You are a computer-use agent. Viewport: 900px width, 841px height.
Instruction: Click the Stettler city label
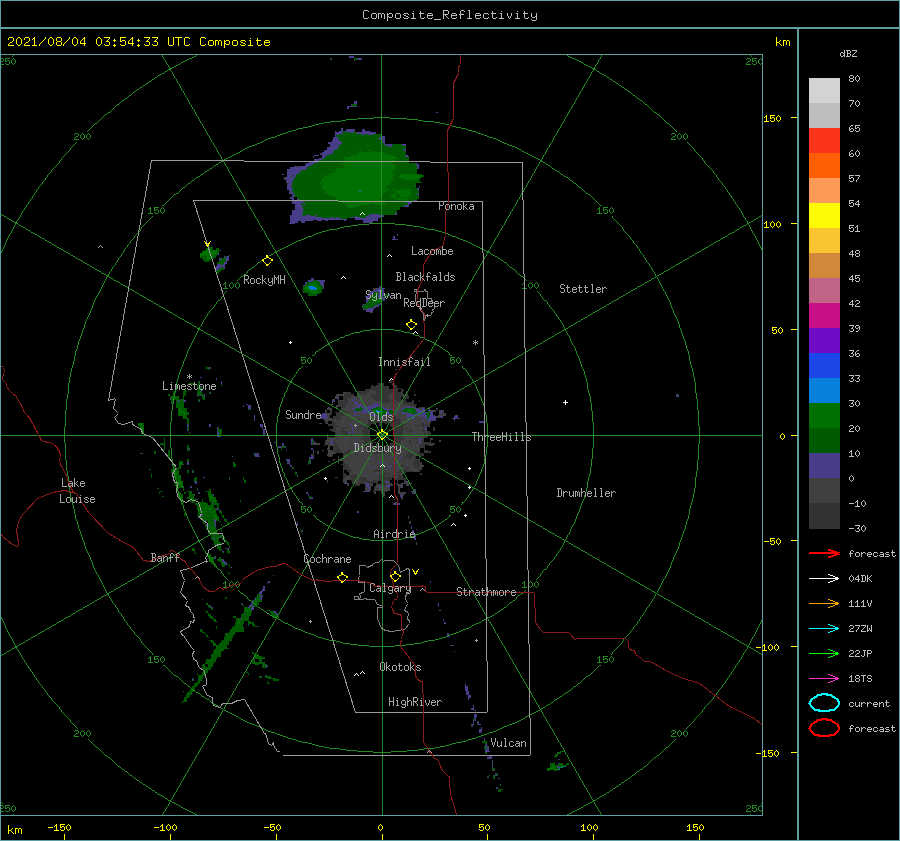(583, 289)
